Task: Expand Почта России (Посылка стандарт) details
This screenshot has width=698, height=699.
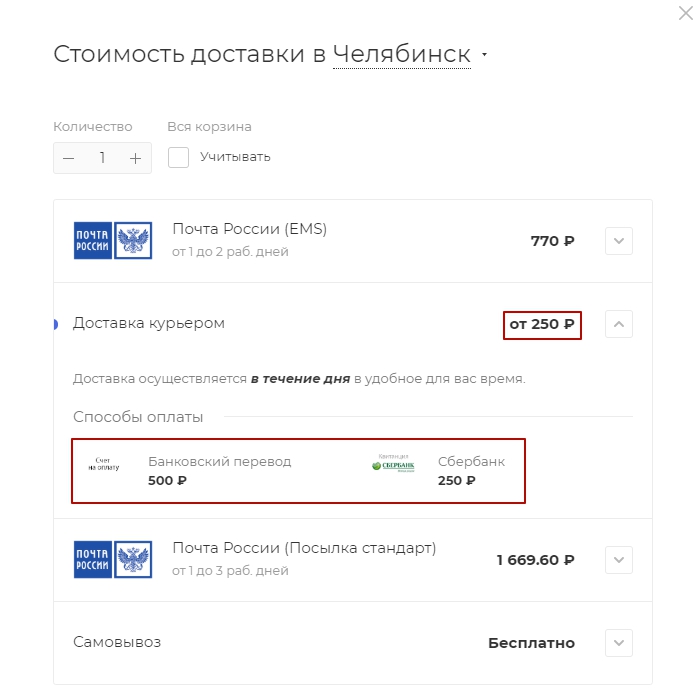Action: 619,560
